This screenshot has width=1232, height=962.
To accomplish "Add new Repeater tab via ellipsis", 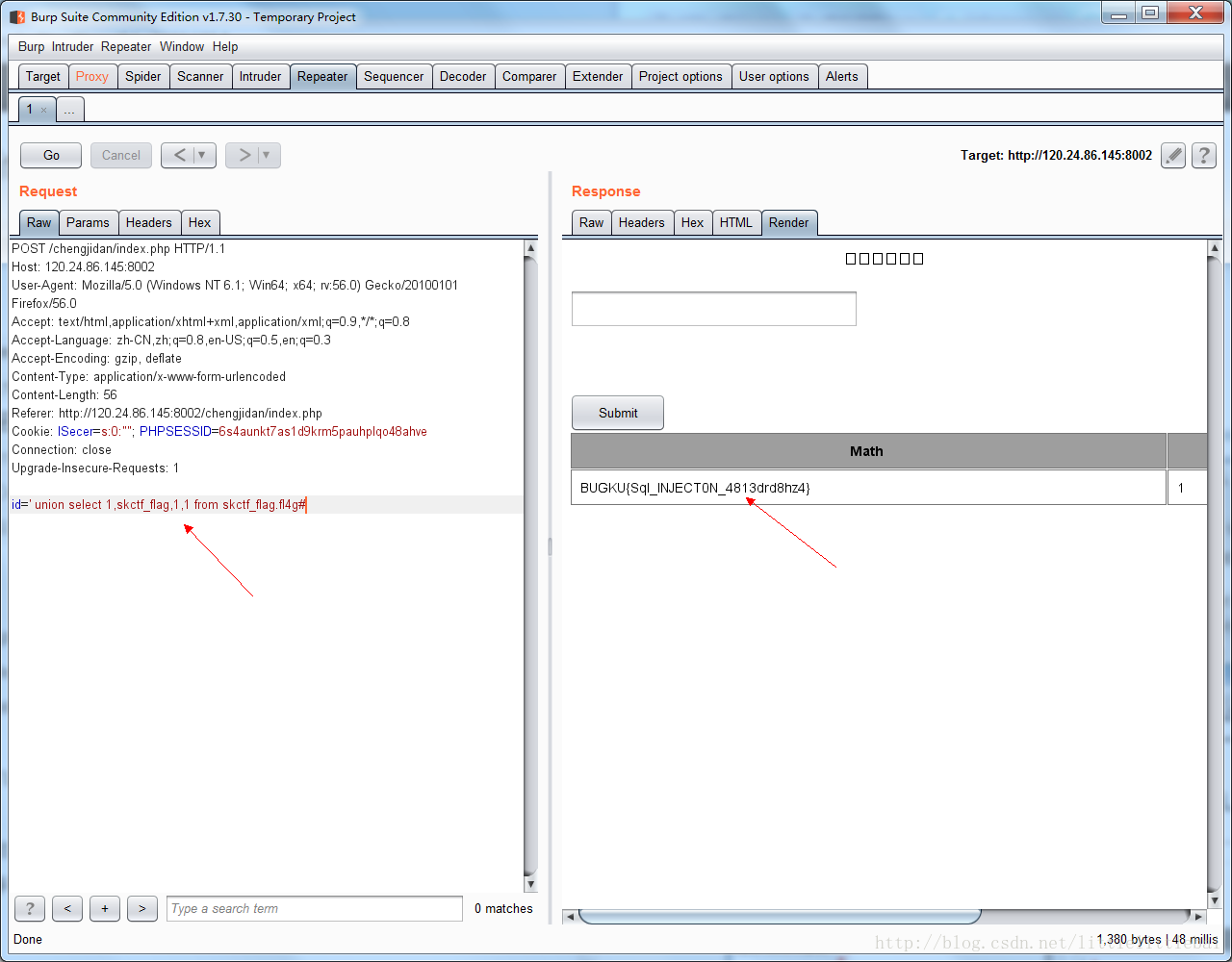I will click(69, 111).
